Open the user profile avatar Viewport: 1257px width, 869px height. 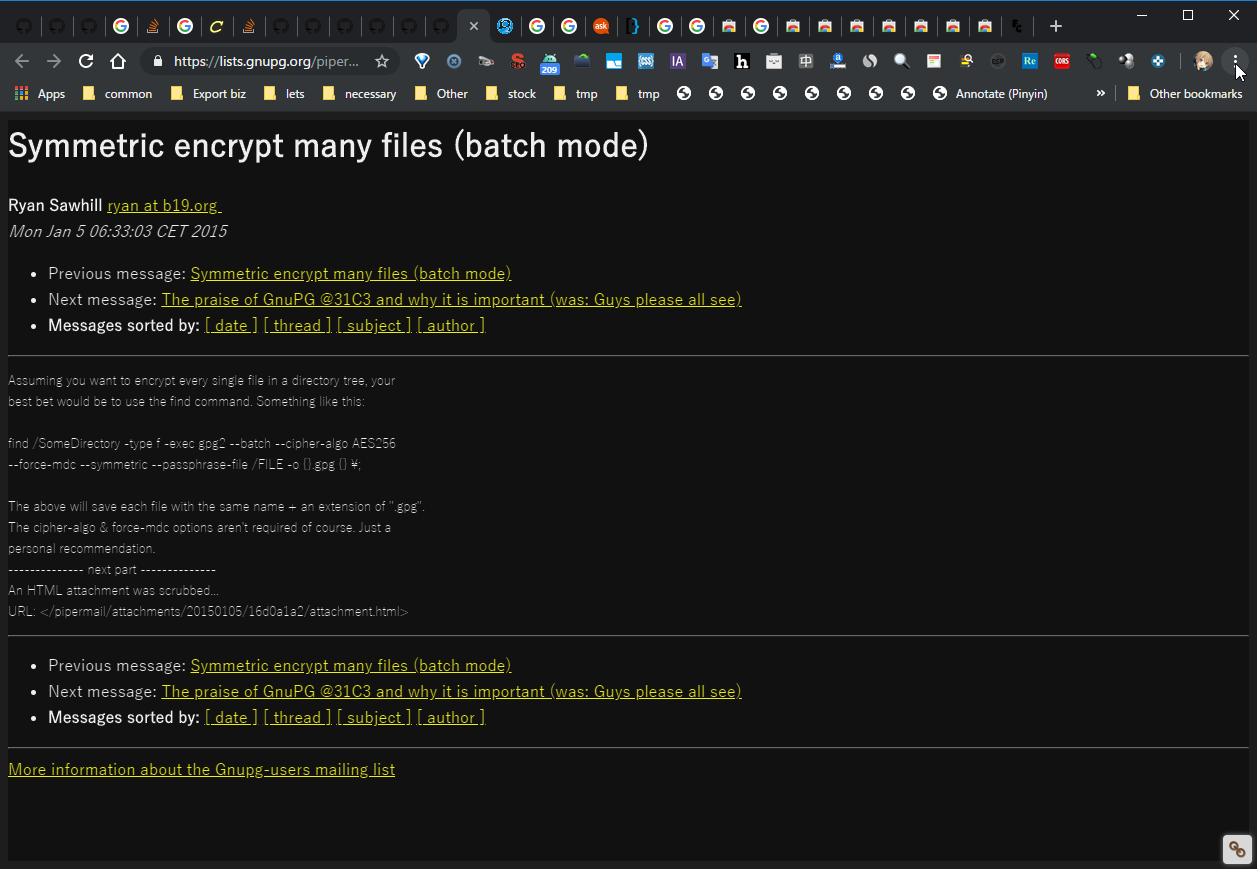coord(1203,61)
